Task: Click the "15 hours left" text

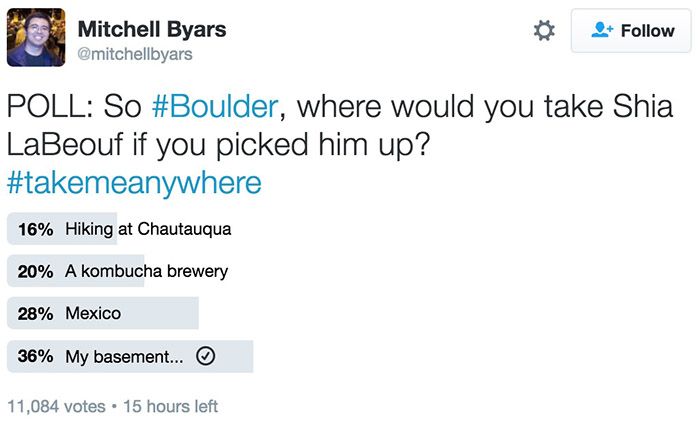Action: coord(167,406)
